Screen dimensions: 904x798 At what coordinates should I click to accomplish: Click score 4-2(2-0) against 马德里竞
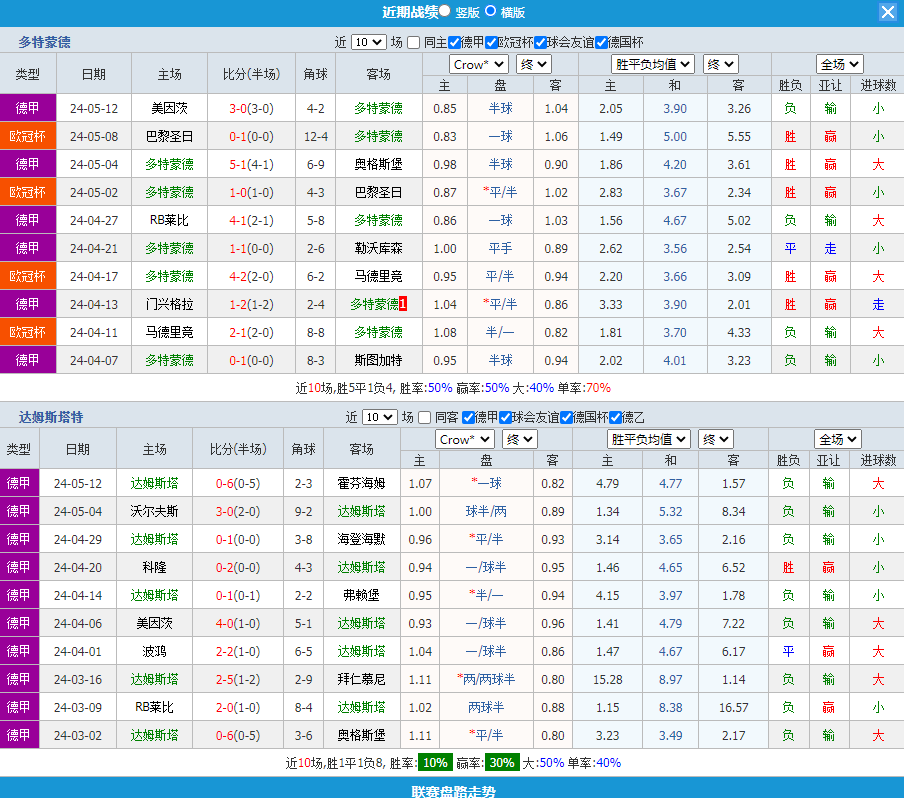(251, 276)
